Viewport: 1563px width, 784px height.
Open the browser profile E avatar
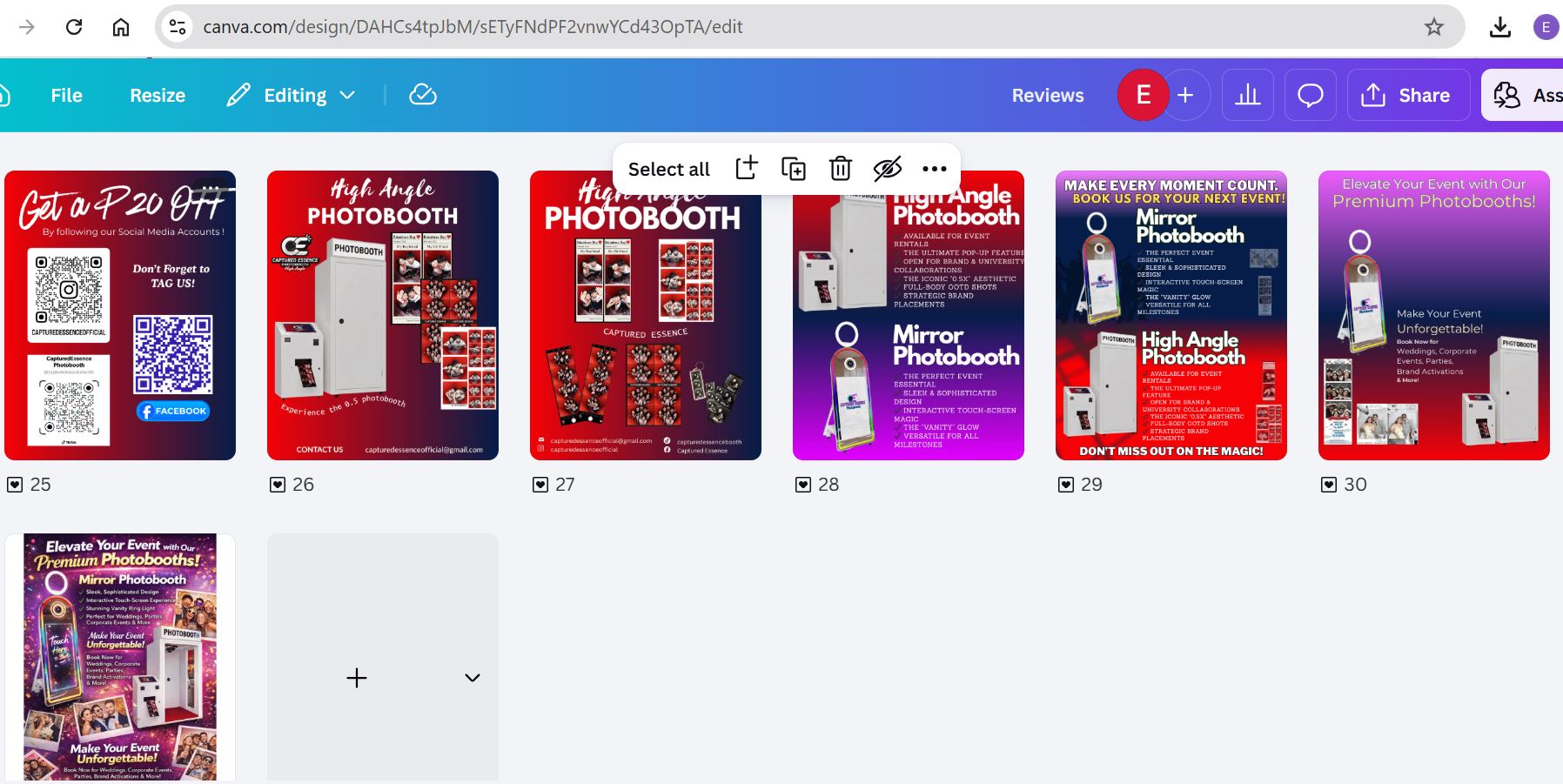1546,27
